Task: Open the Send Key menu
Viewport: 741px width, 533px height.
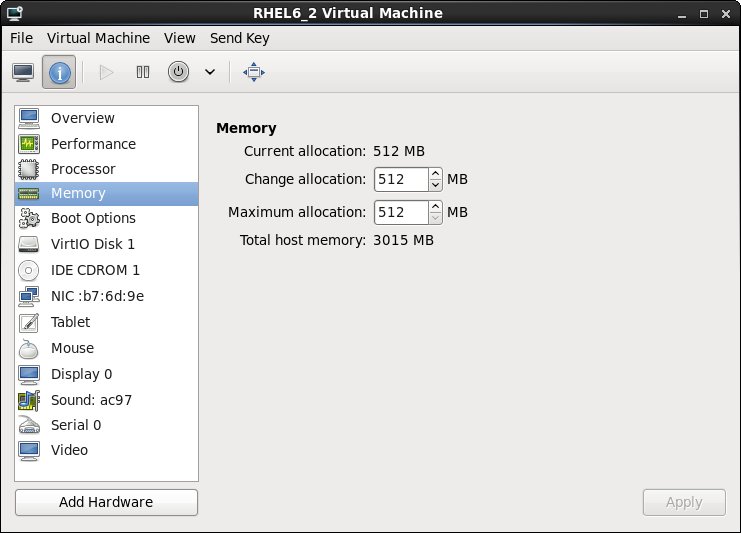Action: coord(239,38)
